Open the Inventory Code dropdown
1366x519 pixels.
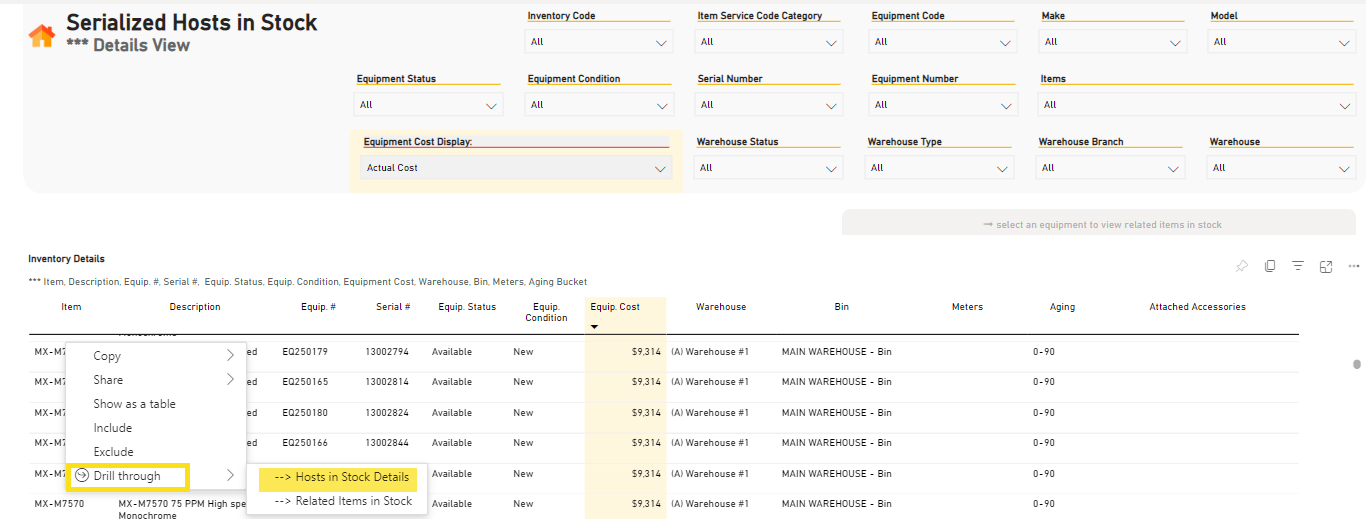599,42
